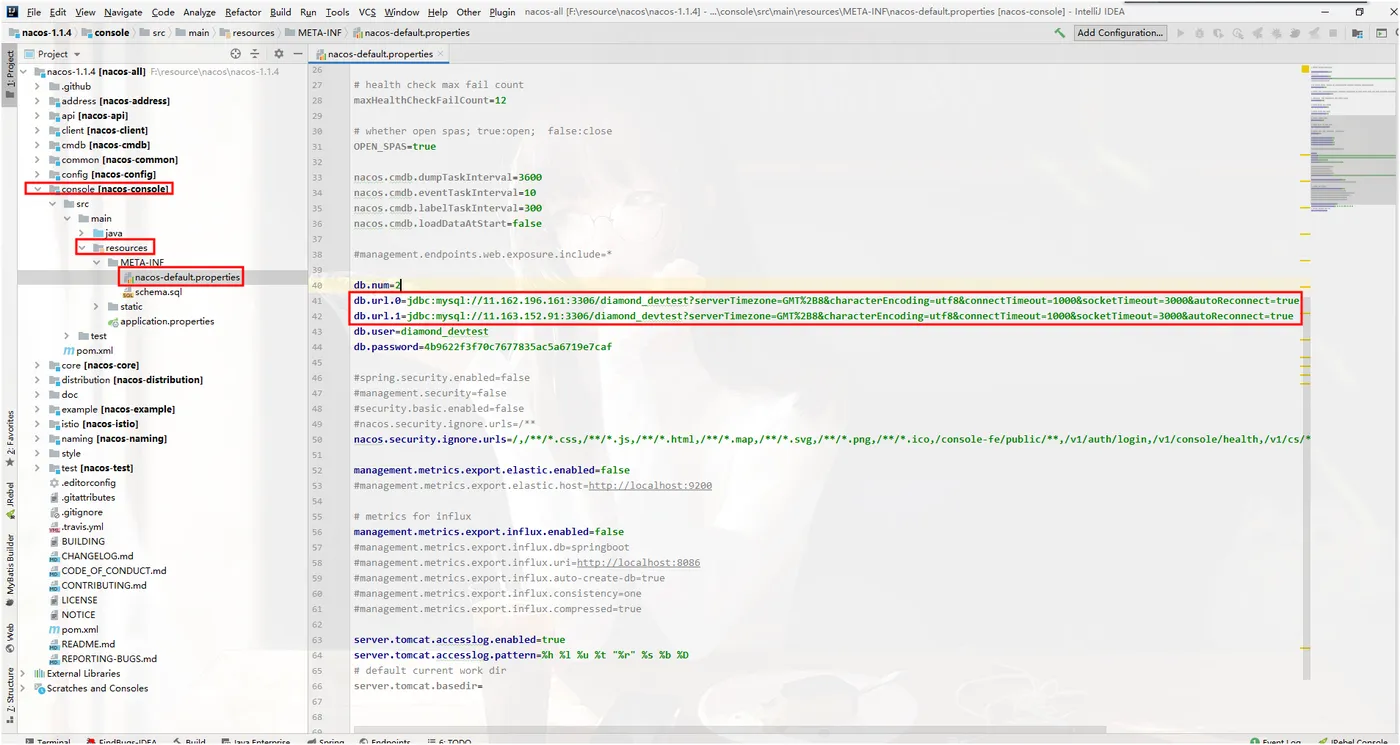The image size is (1400, 745).
Task: Open the JRebel side tool window
Action: (x=10, y=500)
